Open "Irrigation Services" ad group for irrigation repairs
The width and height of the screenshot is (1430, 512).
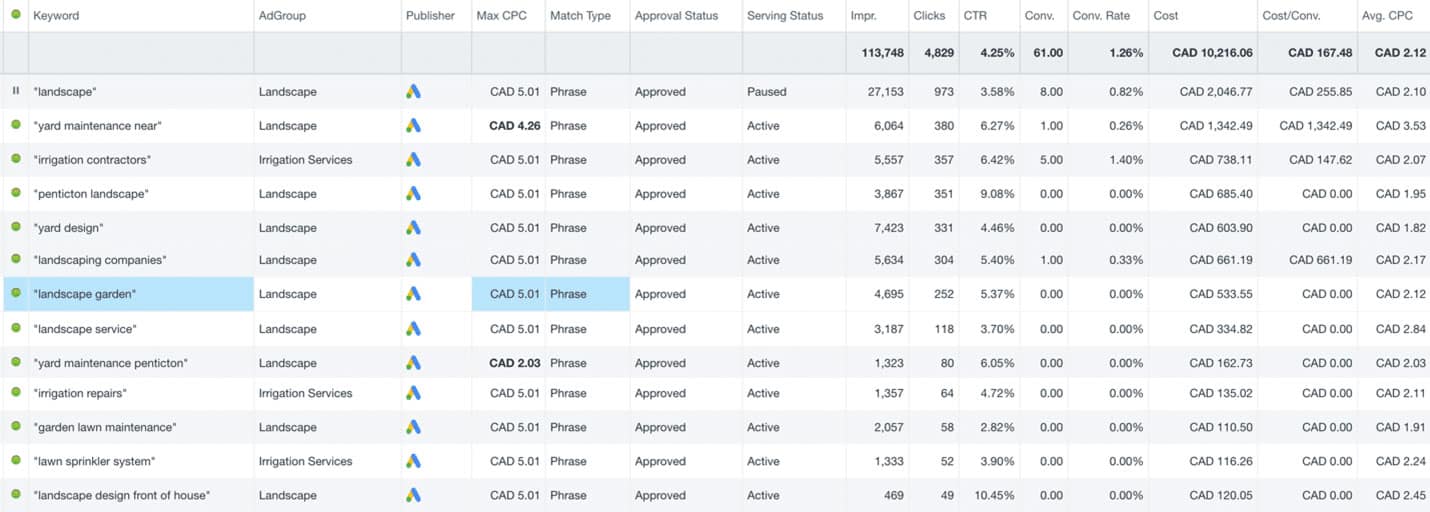tap(305, 393)
